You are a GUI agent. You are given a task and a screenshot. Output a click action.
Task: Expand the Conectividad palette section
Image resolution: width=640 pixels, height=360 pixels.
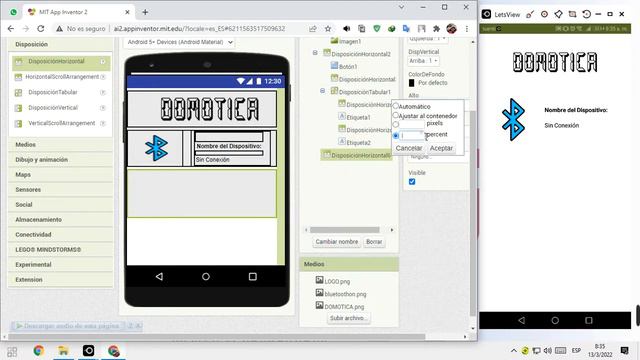point(61,235)
